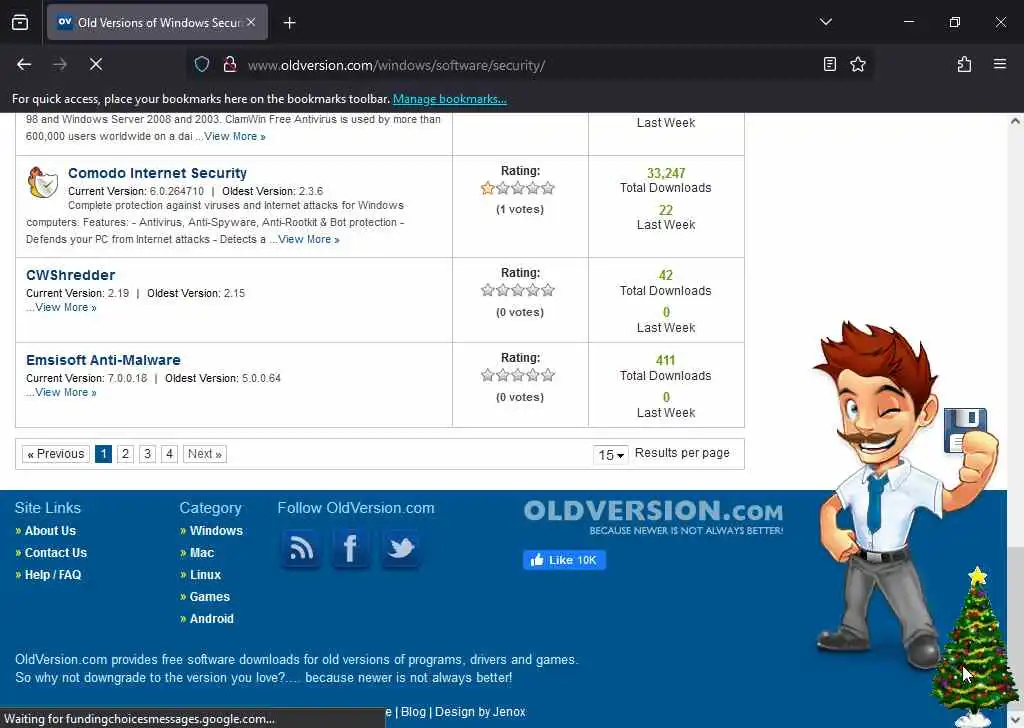Open Contact Us footer link
The width and height of the screenshot is (1024, 728).
pos(56,553)
